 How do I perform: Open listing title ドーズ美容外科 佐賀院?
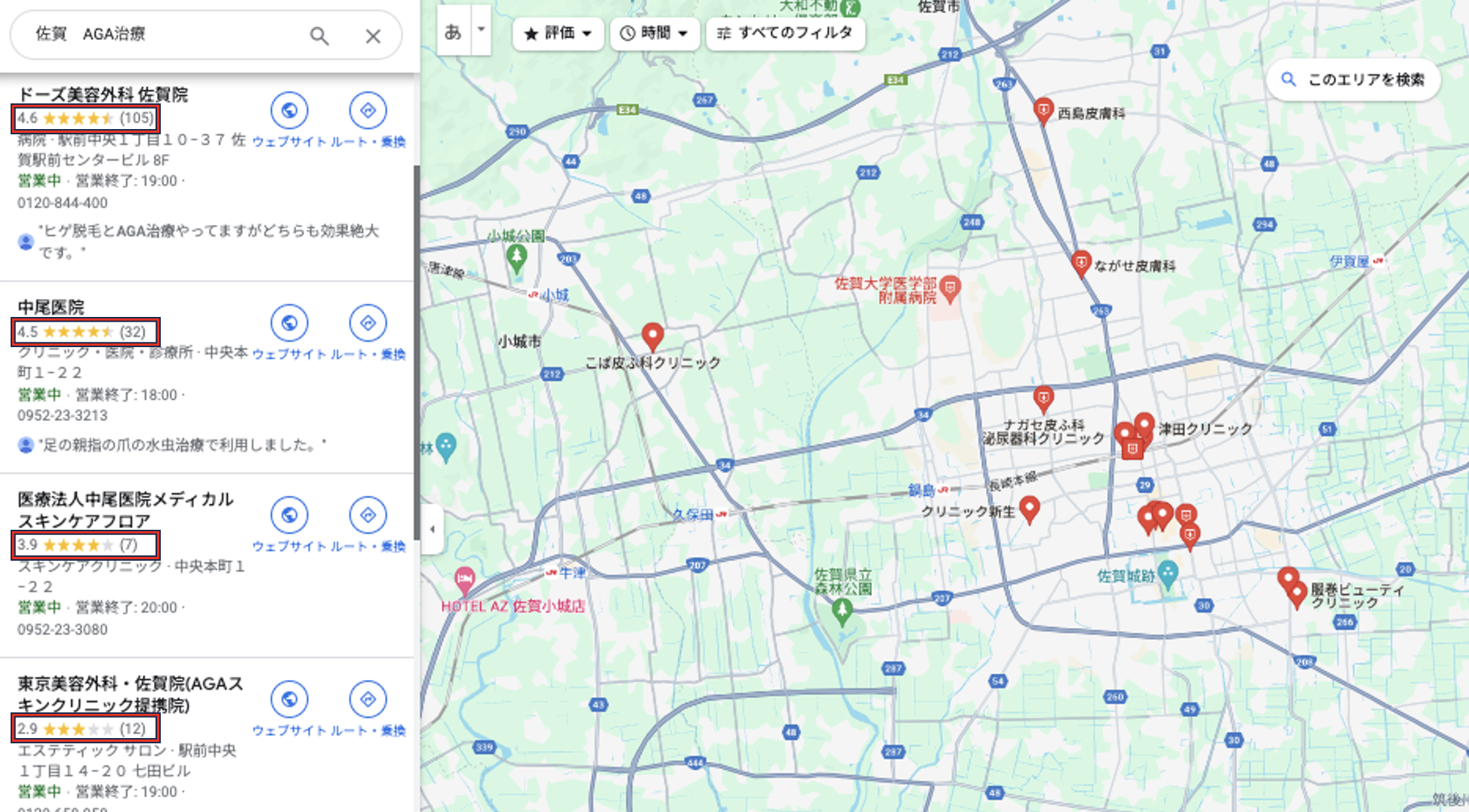click(103, 94)
